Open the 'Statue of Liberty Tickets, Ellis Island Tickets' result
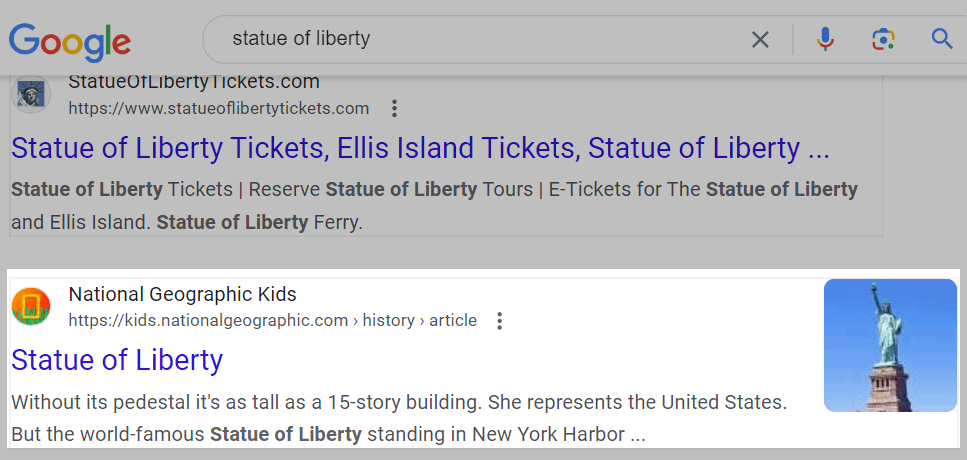967x460 pixels. (420, 149)
